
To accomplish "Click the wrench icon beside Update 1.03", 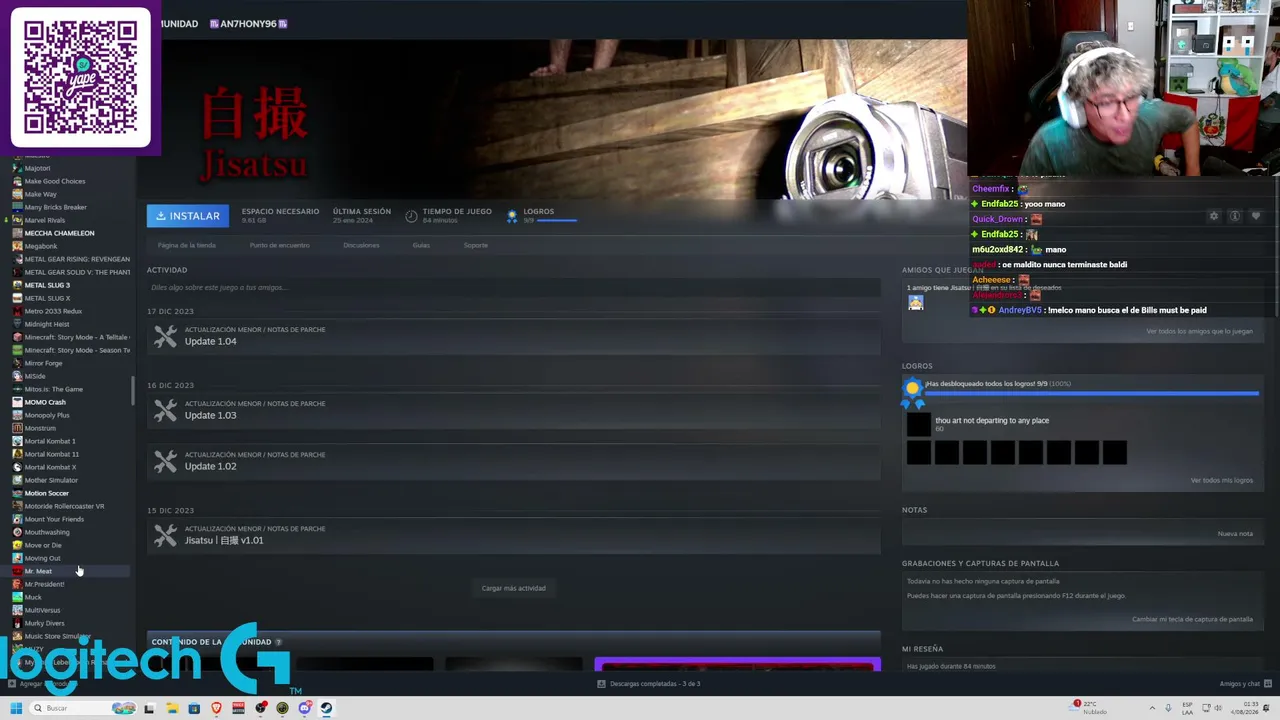I will point(165,411).
